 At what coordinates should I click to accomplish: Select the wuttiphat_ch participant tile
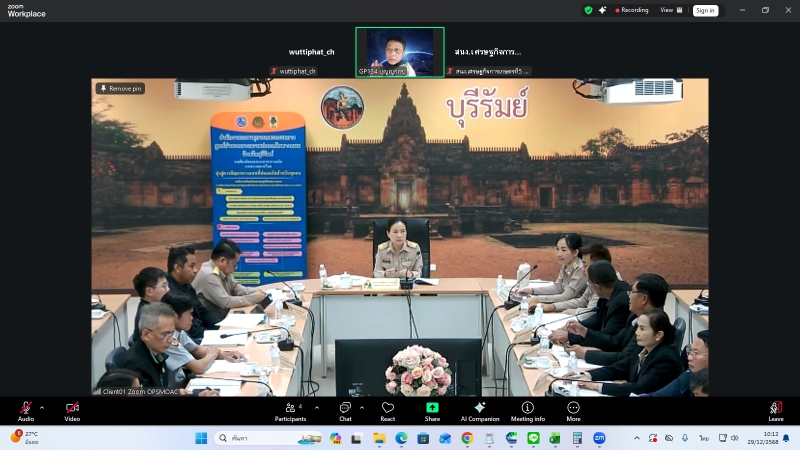pyautogui.click(x=311, y=53)
